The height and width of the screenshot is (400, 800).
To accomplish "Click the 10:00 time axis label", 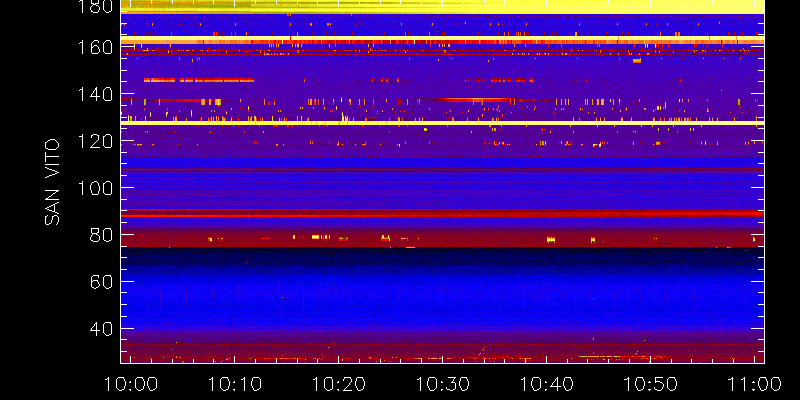I will pyautogui.click(x=130, y=384).
